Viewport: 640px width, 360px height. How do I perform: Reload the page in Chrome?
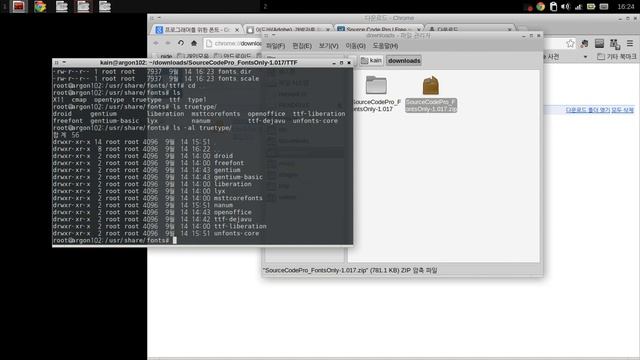click(181, 43)
